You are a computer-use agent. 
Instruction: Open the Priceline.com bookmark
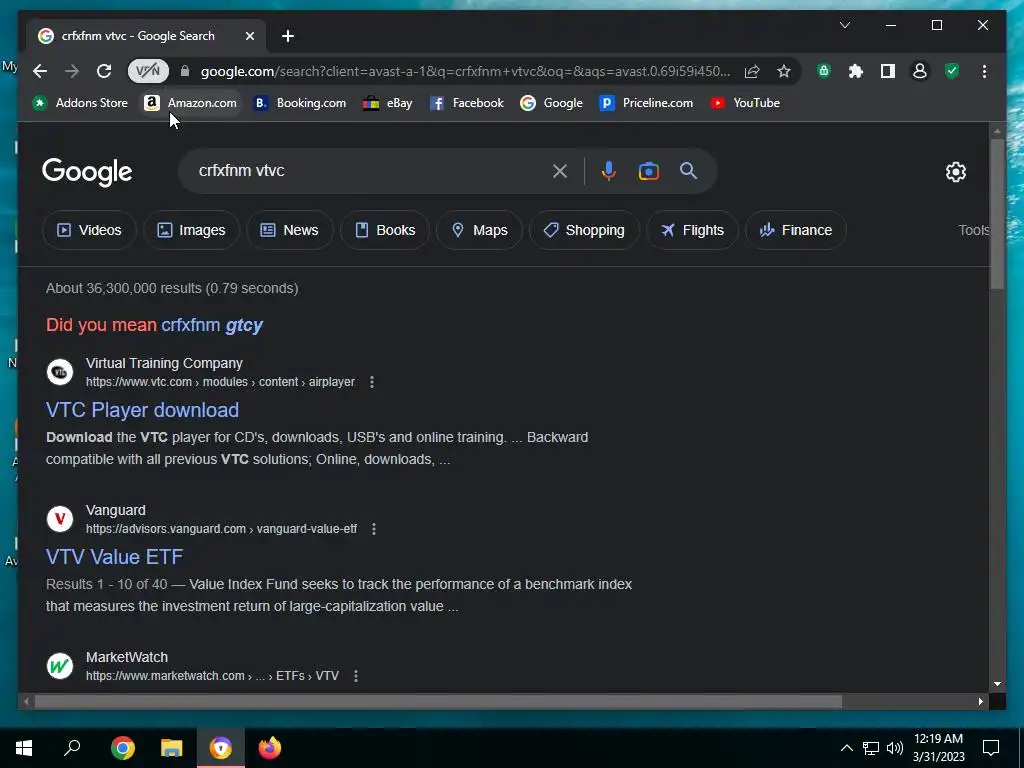646,103
